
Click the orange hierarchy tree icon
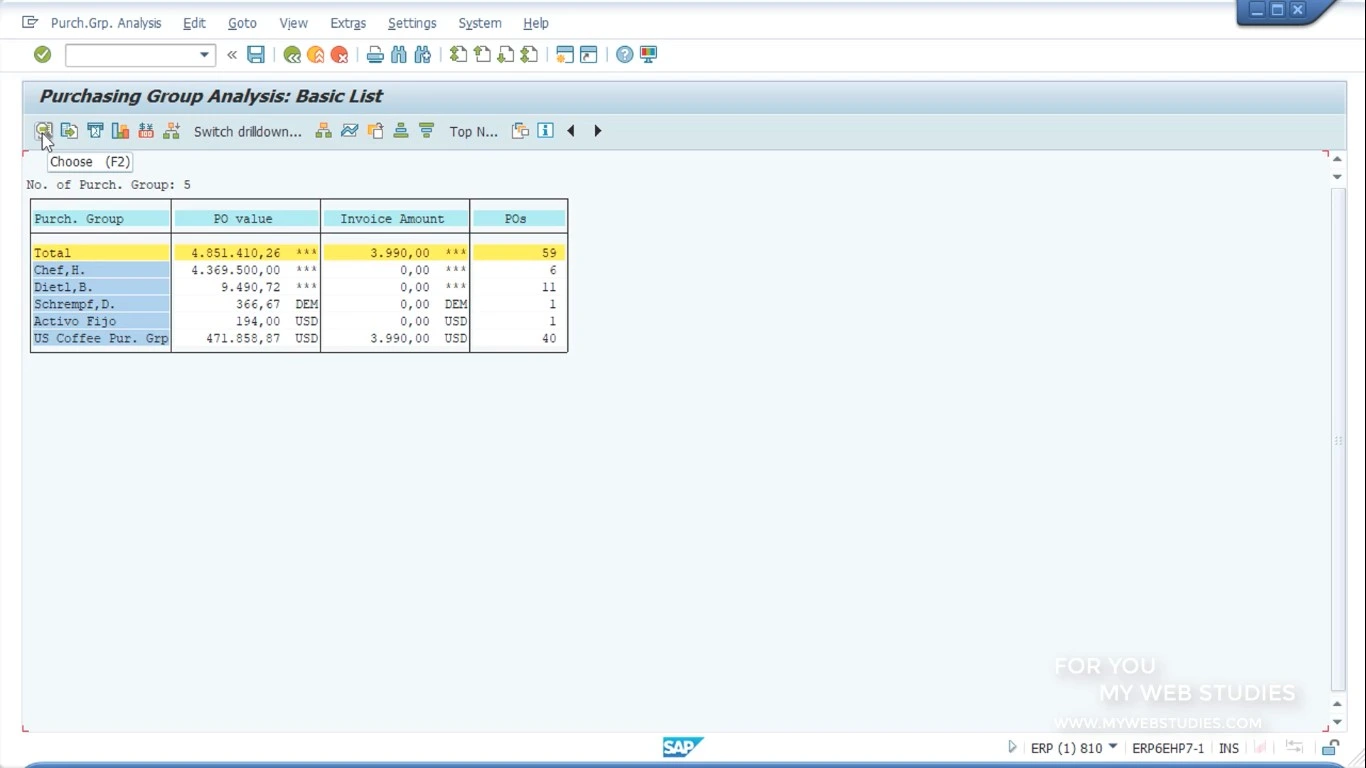pyautogui.click(x=323, y=131)
